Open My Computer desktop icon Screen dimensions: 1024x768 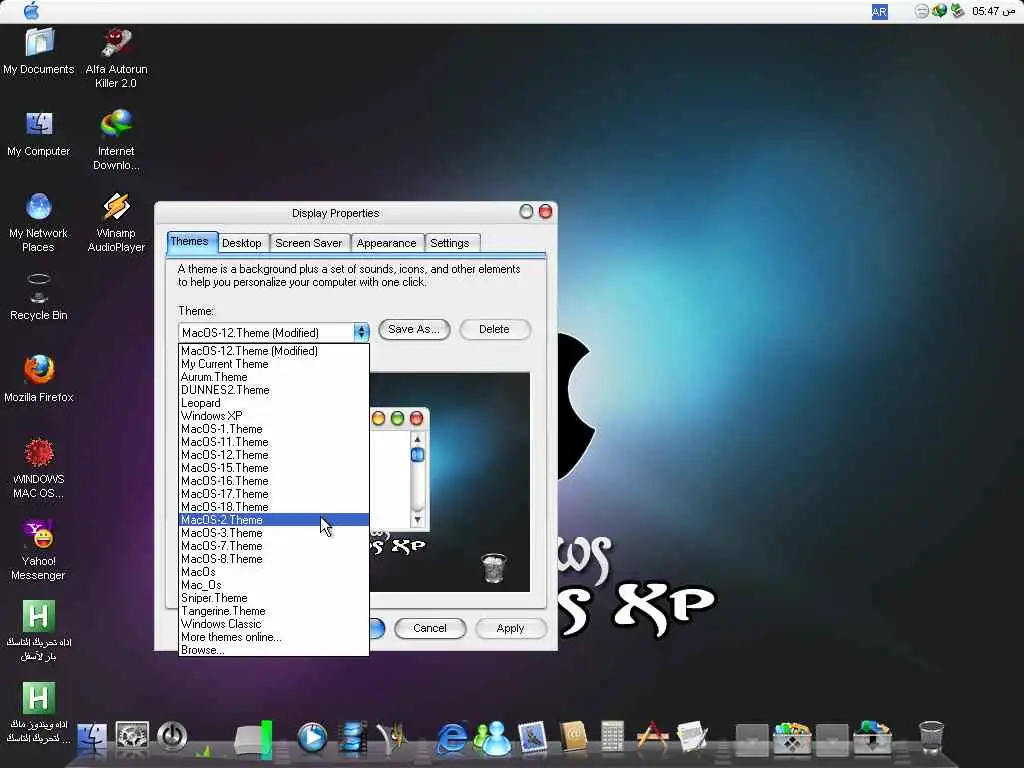pyautogui.click(x=39, y=134)
